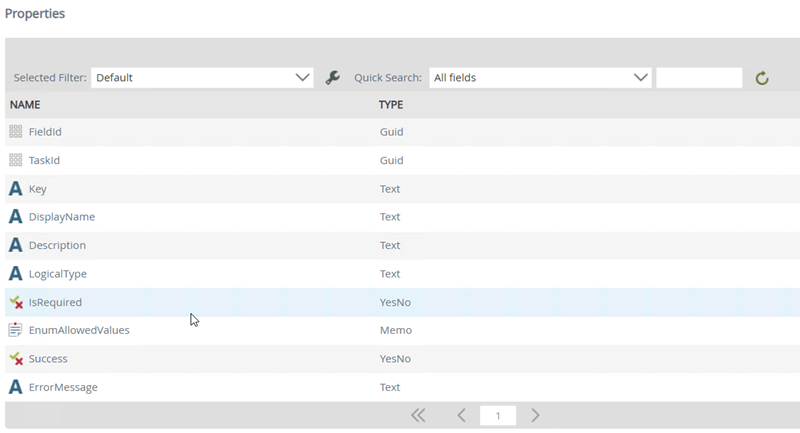The image size is (800, 433).
Task: Go to the first page
Action: (418, 415)
